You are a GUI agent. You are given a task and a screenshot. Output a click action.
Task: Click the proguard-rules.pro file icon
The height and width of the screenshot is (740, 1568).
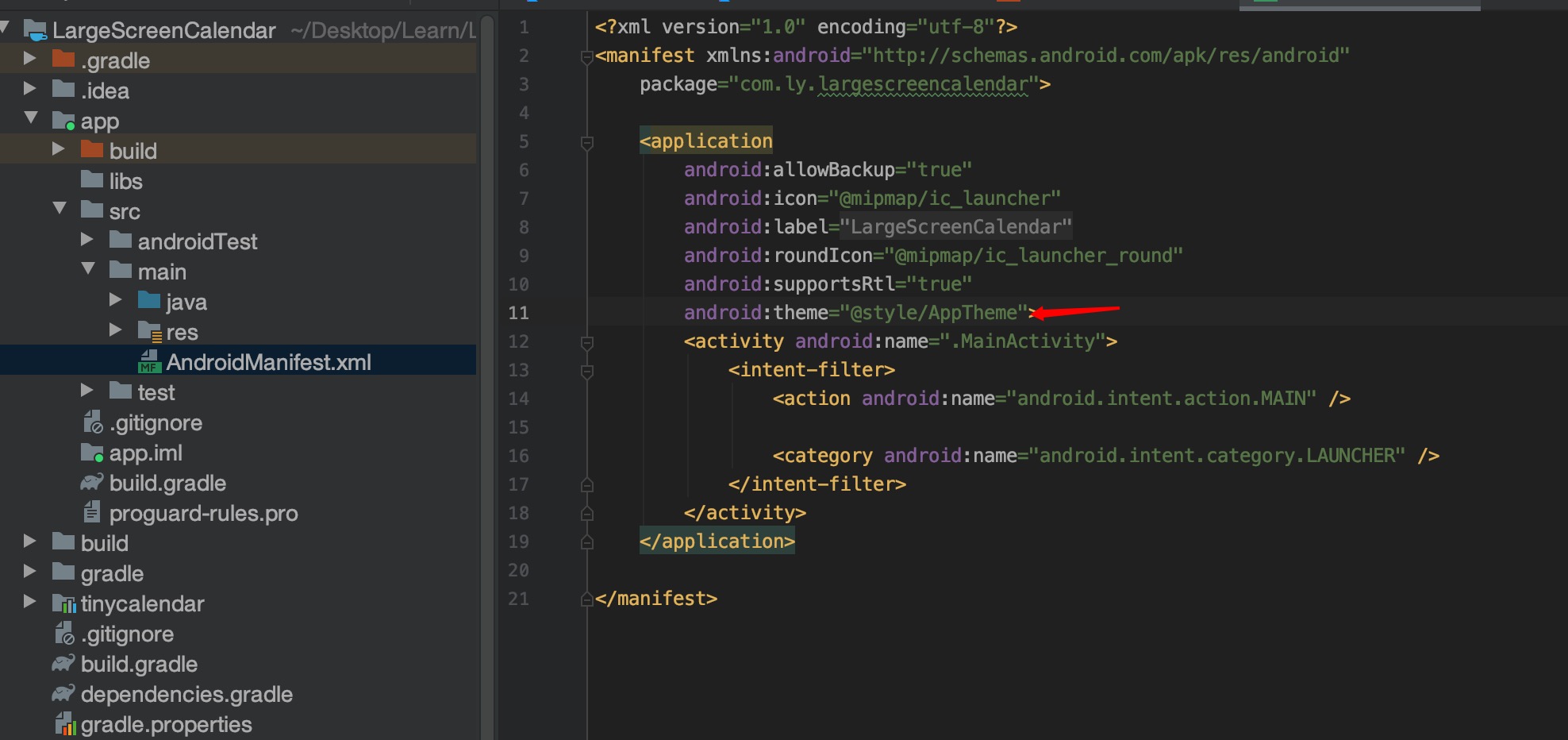[92, 512]
